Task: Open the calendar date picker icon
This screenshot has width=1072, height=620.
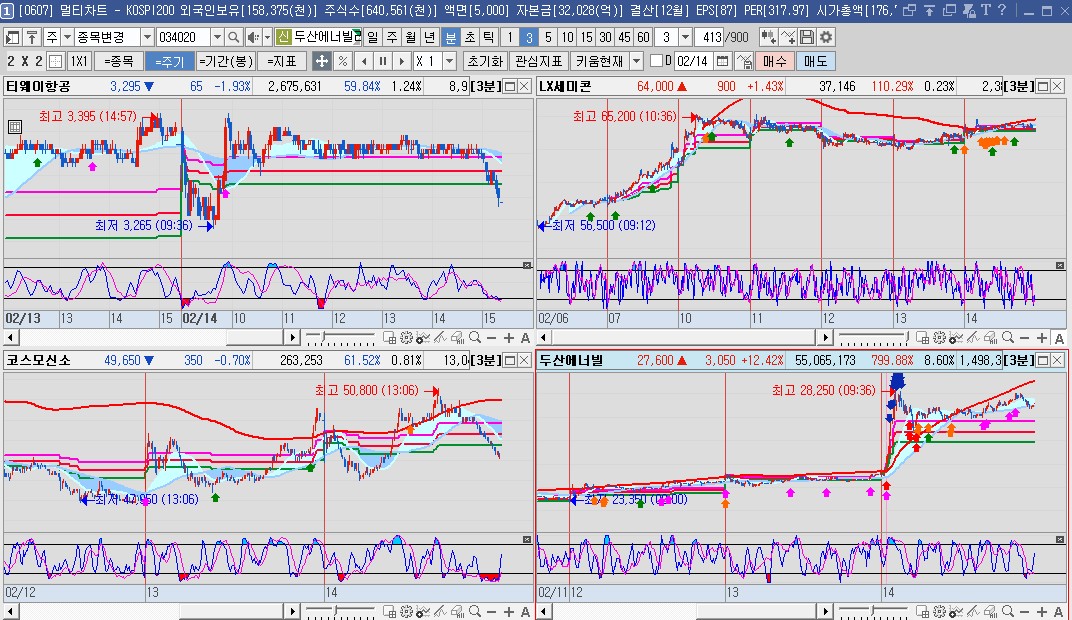Action: 723,61
